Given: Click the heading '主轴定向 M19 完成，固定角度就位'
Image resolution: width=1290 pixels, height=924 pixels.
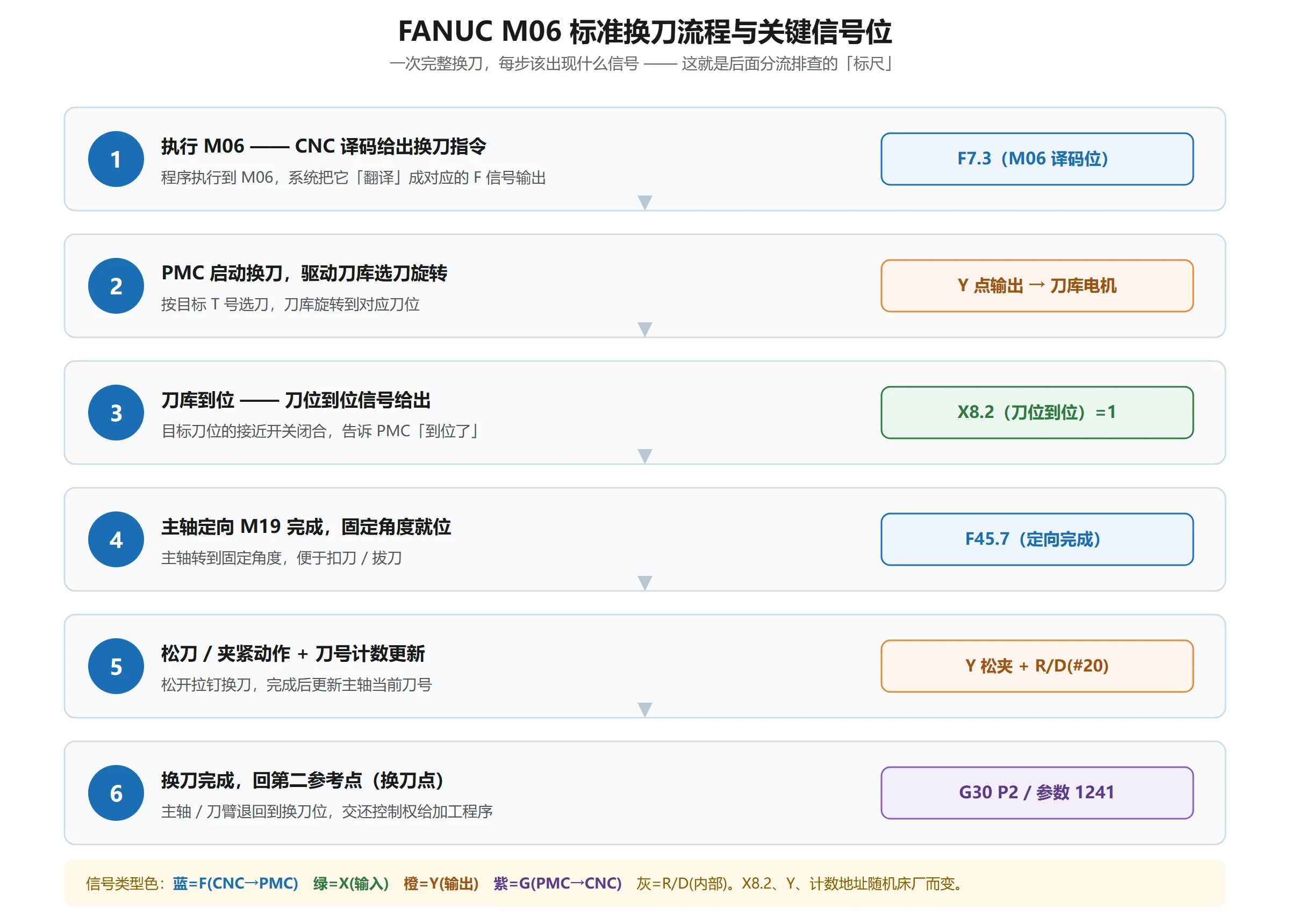Looking at the screenshot, I should (306, 526).
